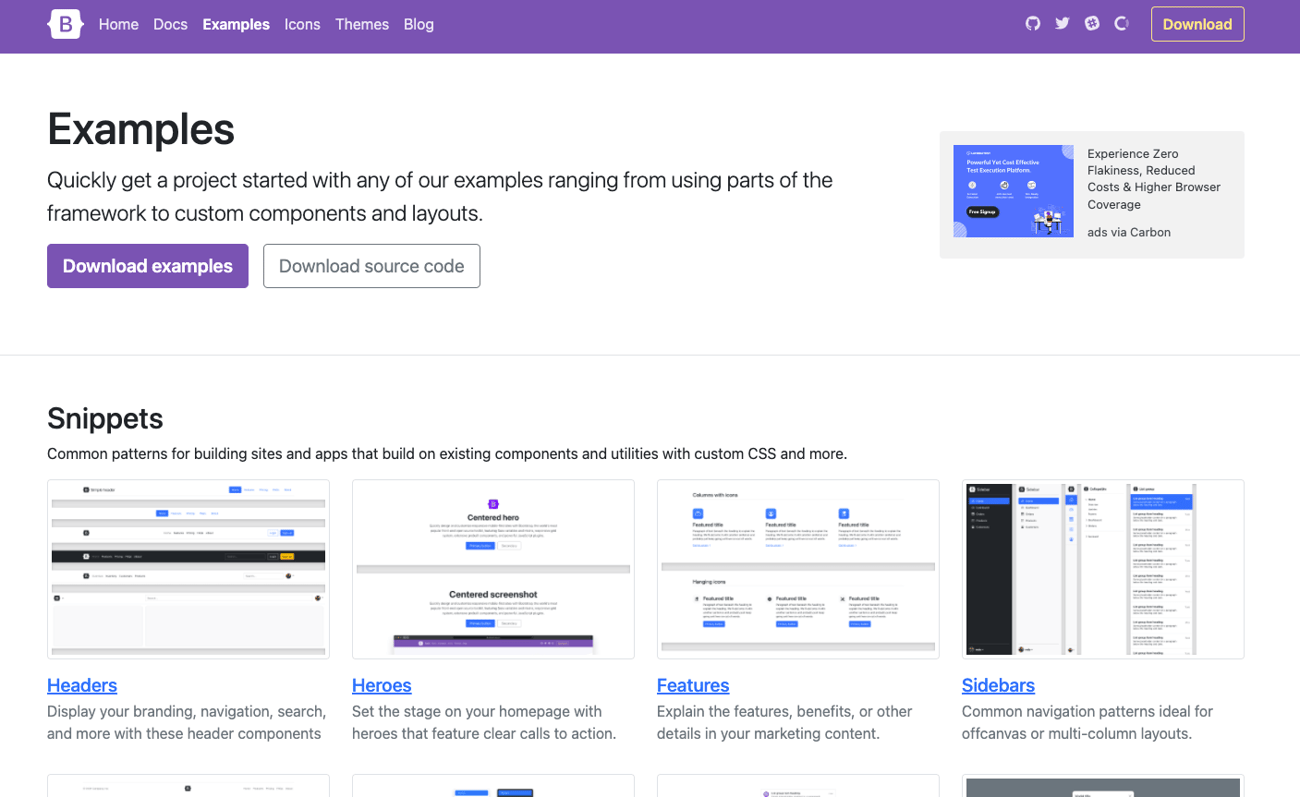The width and height of the screenshot is (1300, 797).
Task: Open the Docs navbar item
Action: [x=170, y=24]
